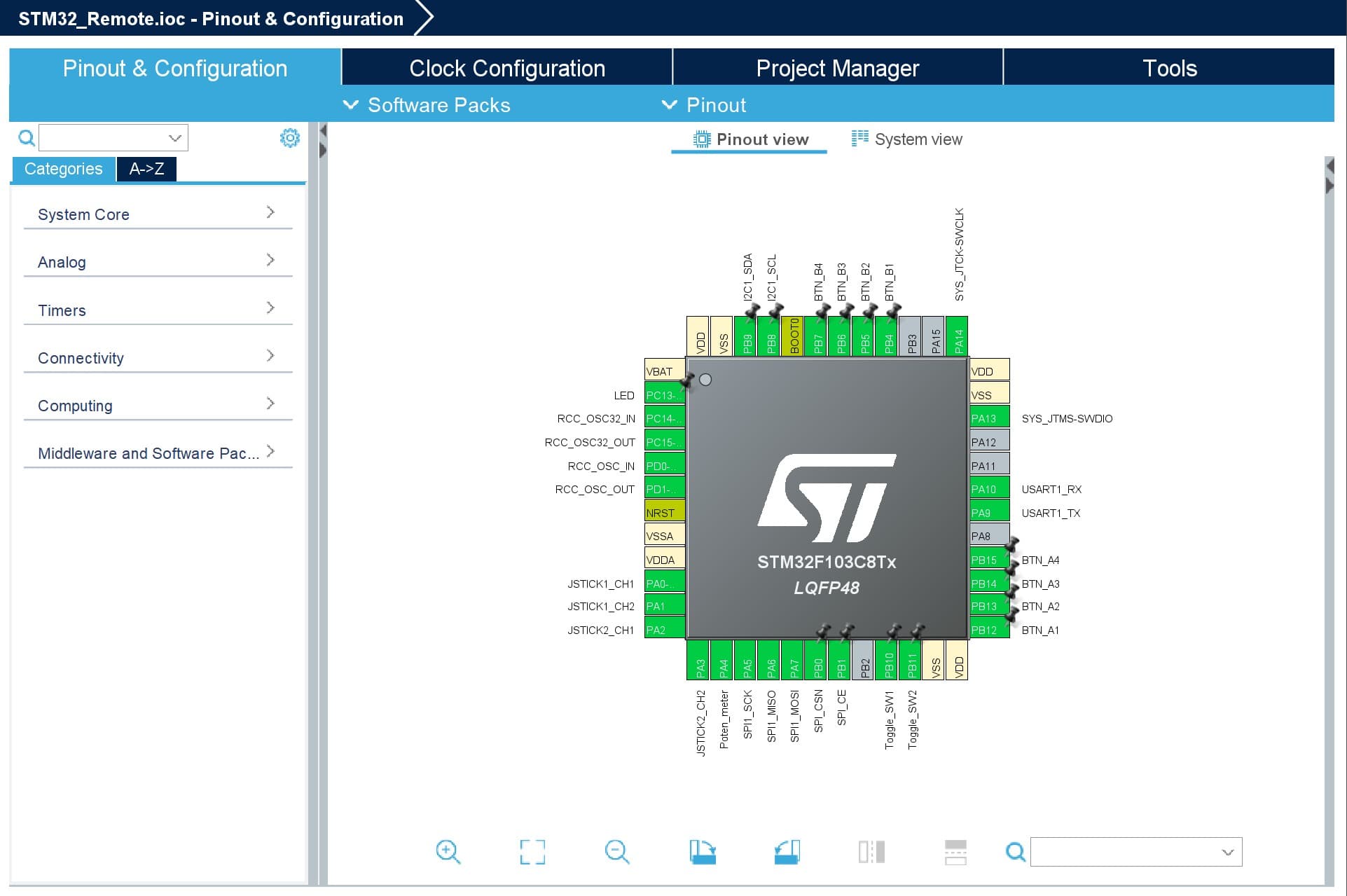Select the unassigned PB3 pin

pos(911,336)
